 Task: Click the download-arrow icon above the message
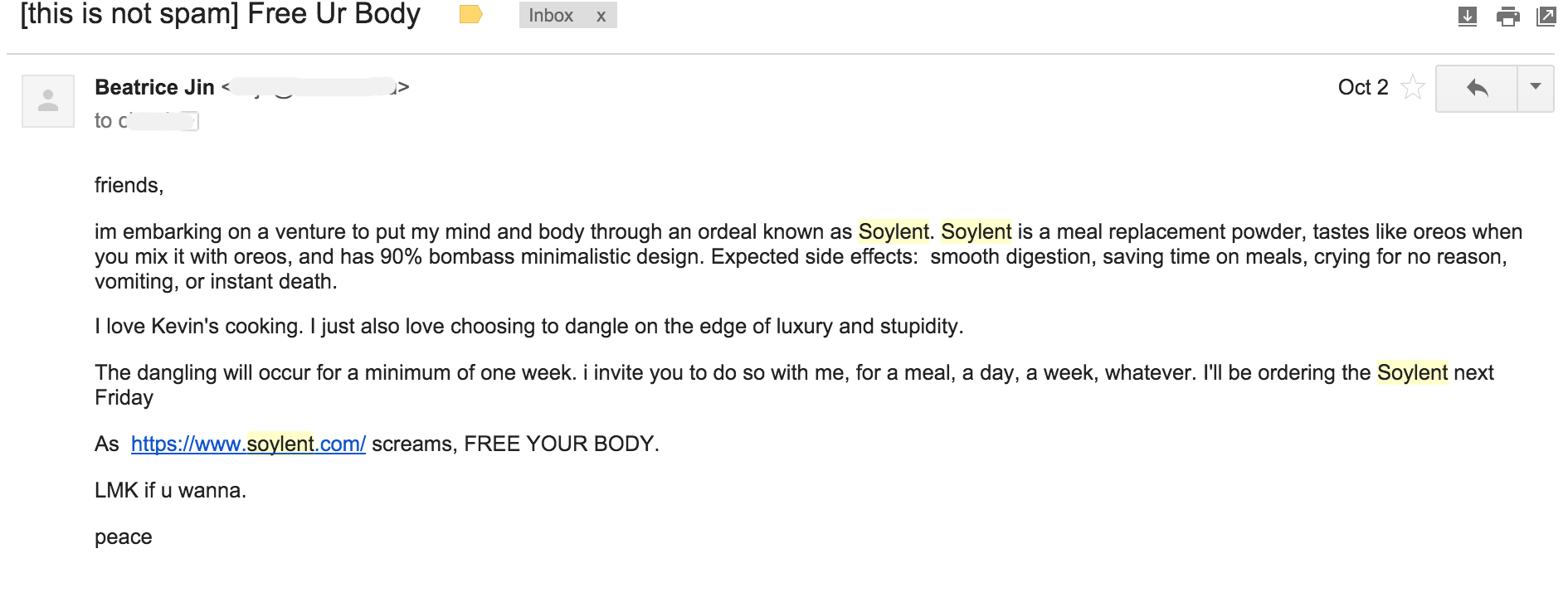[x=1467, y=16]
